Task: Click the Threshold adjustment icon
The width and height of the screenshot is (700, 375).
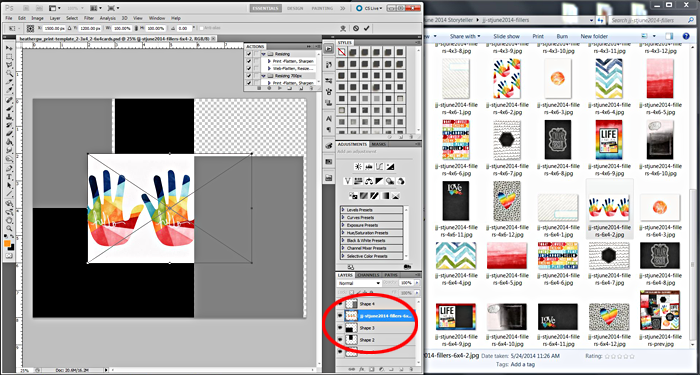Action: pos(374,196)
